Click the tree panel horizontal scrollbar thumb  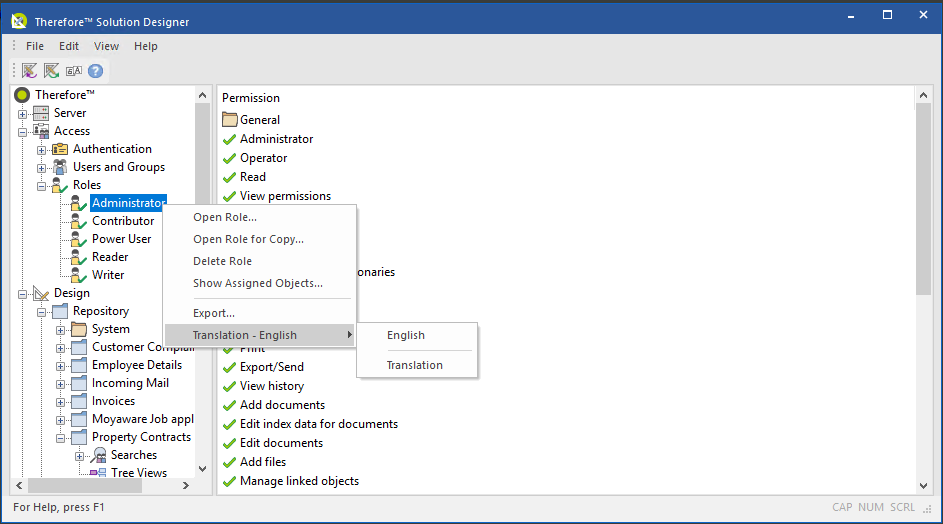[x=85, y=485]
